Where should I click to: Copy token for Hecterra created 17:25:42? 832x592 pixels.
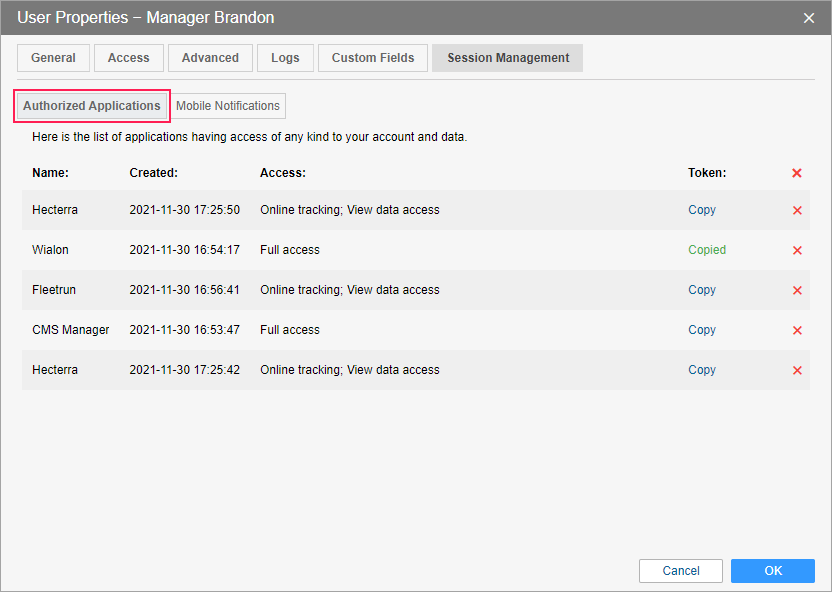coord(701,370)
